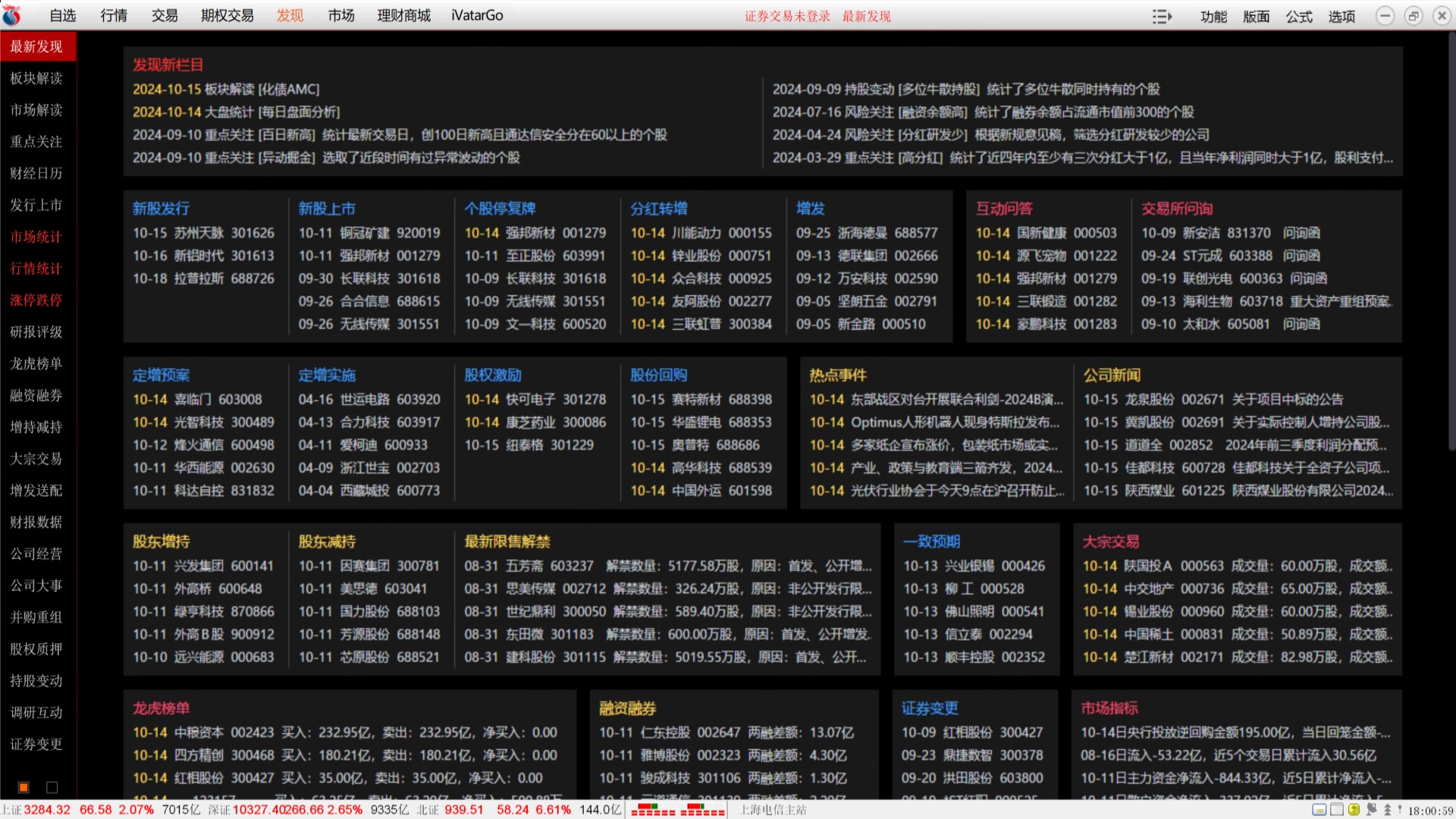Open the 交易所问询 section header
Viewport: 1456px width, 819px height.
click(x=1177, y=209)
